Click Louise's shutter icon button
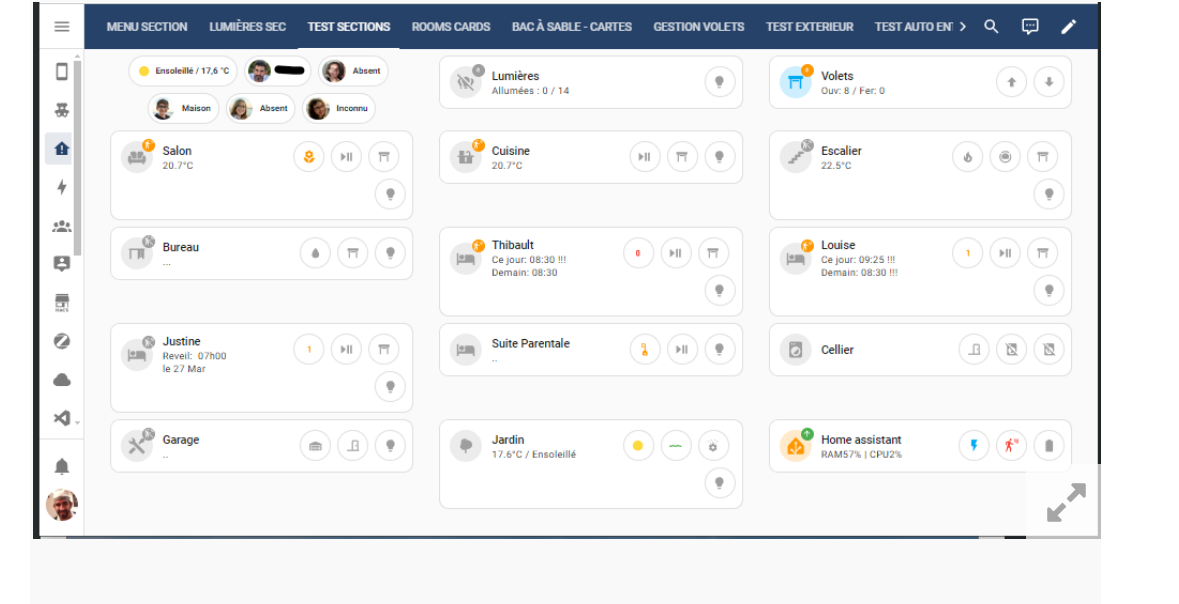 [x=1043, y=253]
